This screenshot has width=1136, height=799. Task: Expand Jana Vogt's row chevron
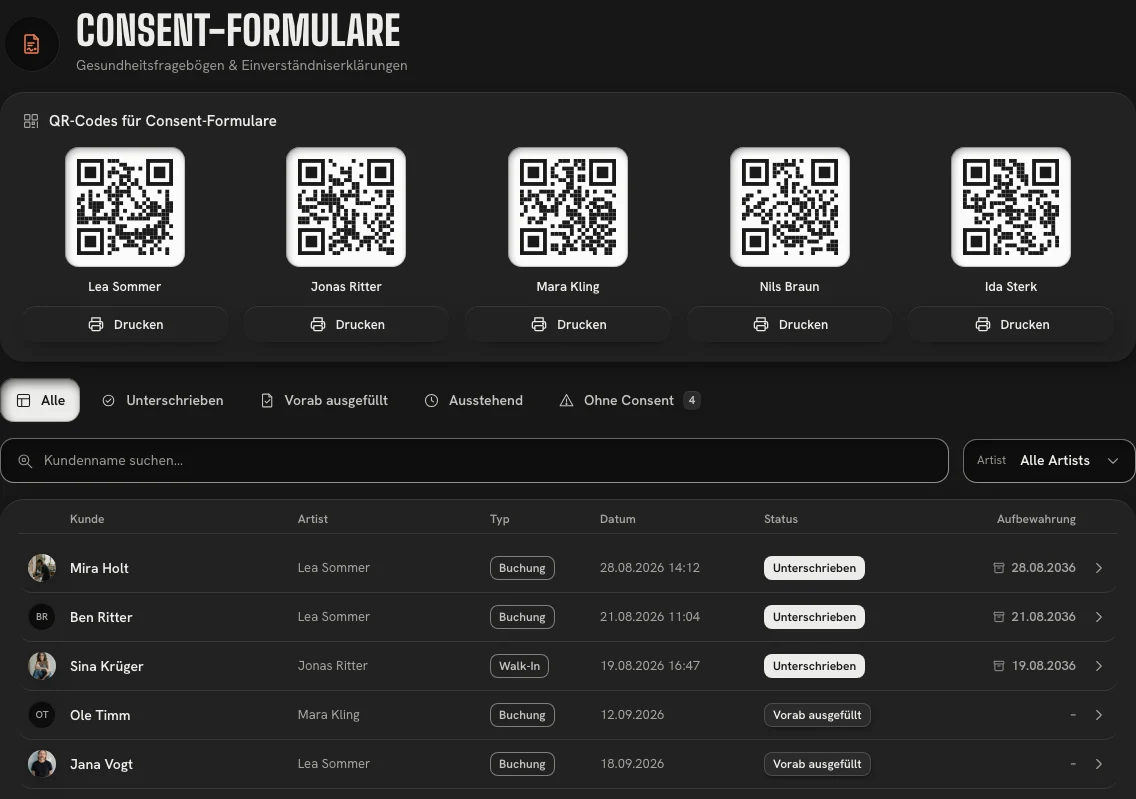coord(1099,764)
